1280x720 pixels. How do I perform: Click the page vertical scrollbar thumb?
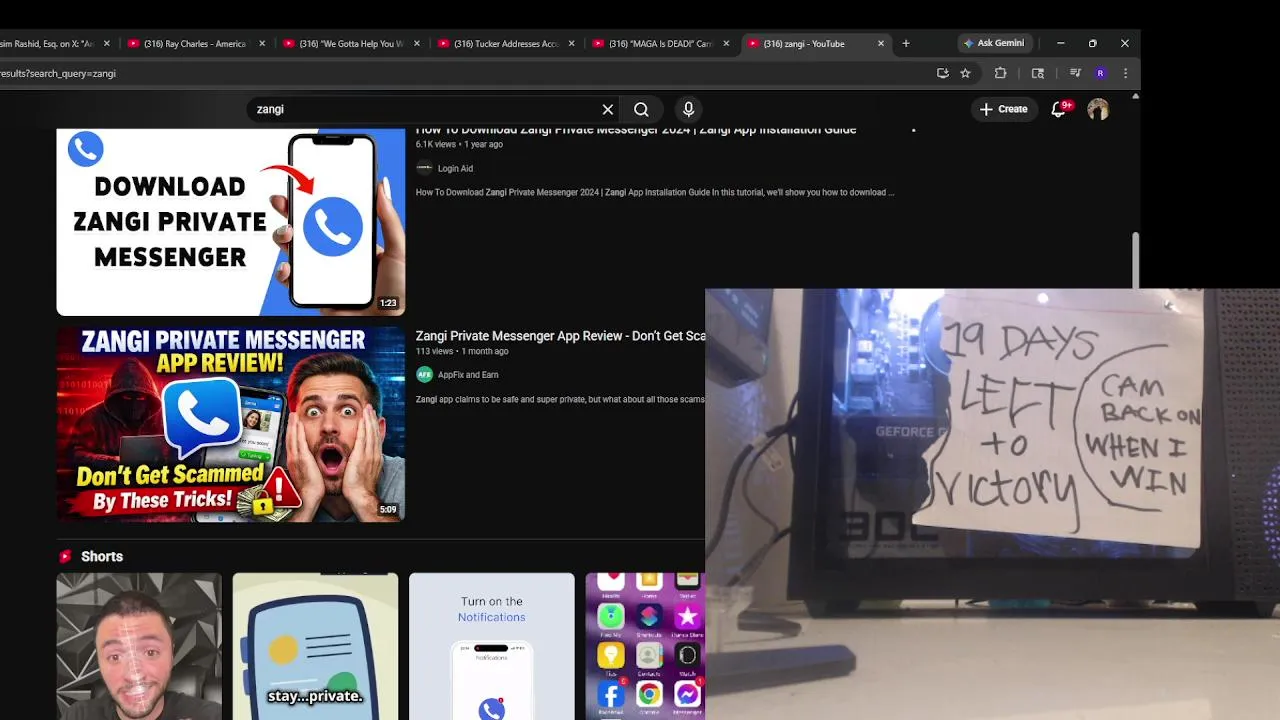(x=1135, y=260)
